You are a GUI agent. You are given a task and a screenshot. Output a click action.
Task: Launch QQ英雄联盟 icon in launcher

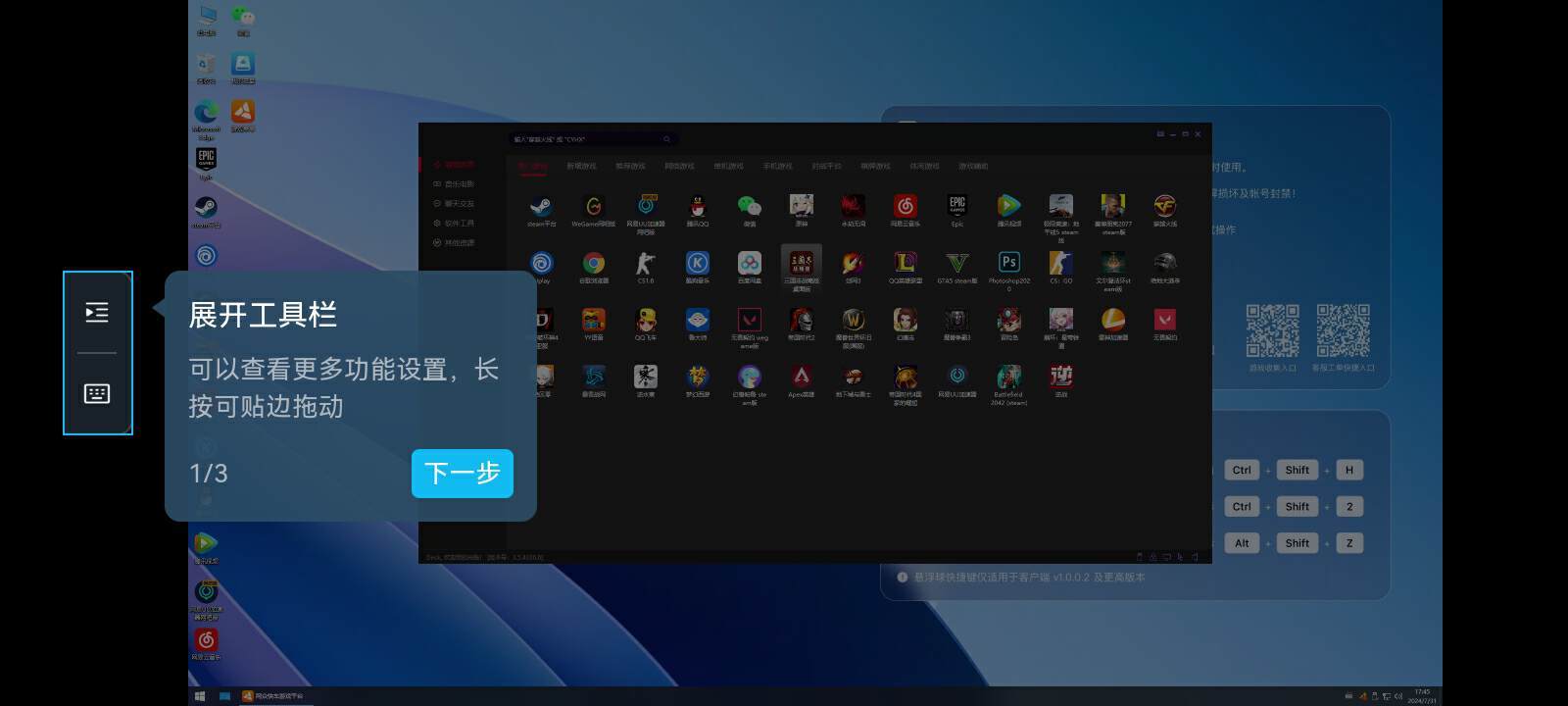tap(906, 263)
